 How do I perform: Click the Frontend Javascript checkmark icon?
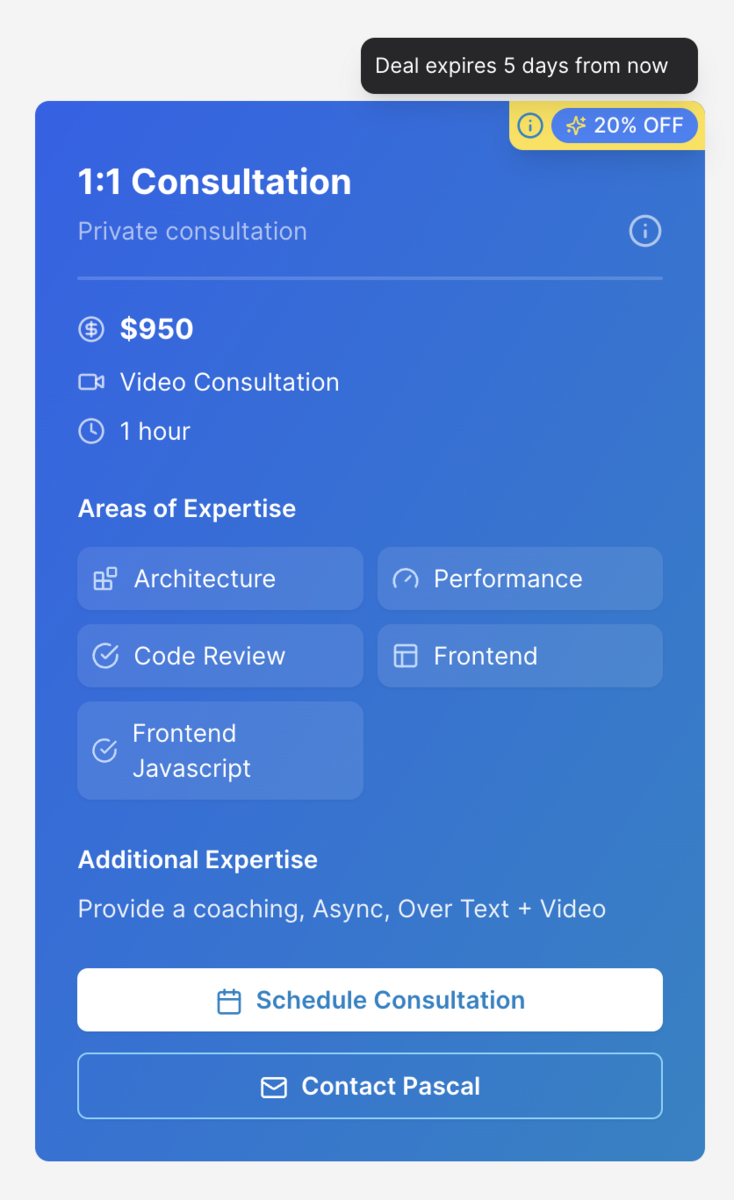click(105, 751)
